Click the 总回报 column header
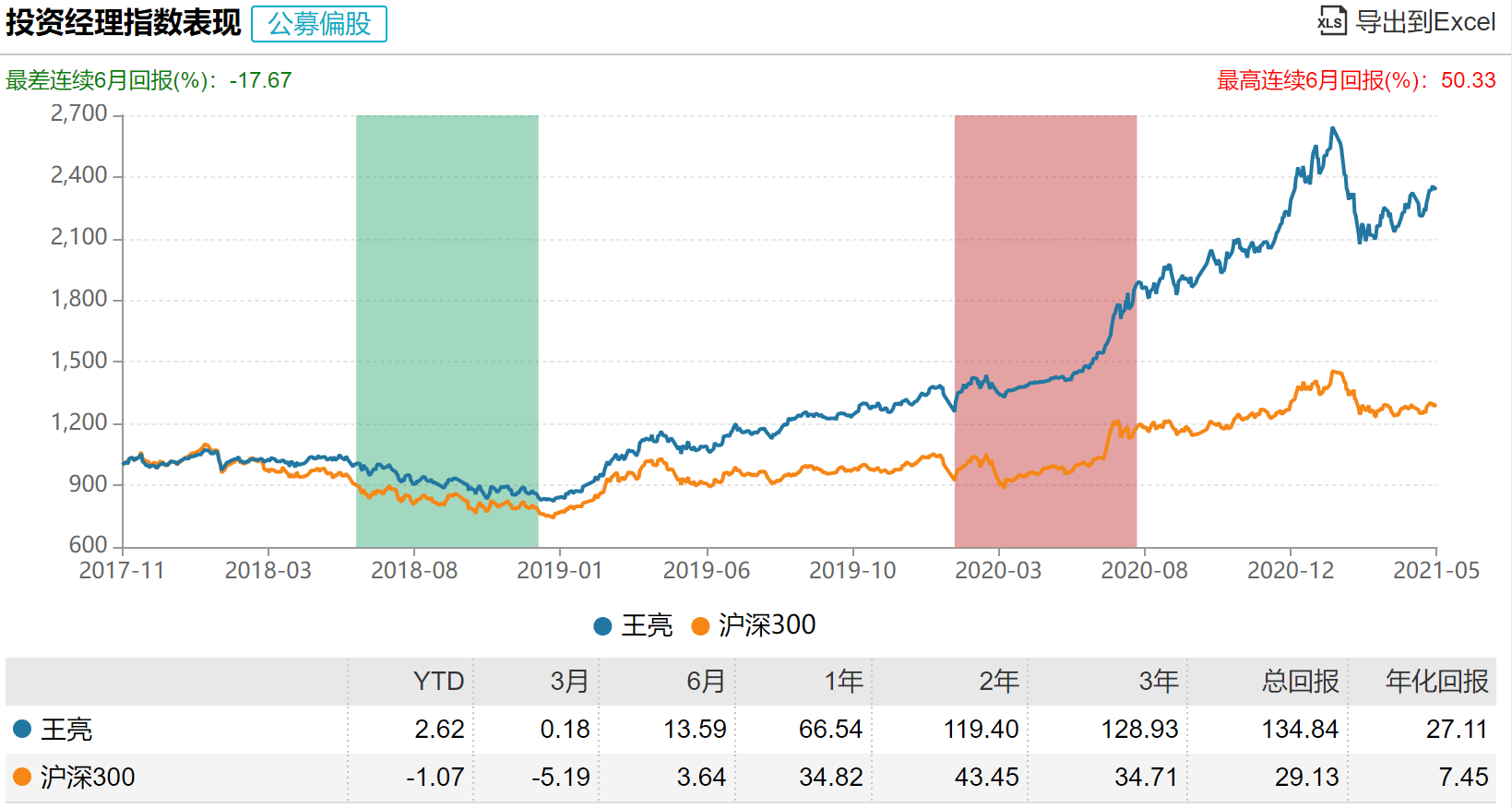 [x=1300, y=682]
